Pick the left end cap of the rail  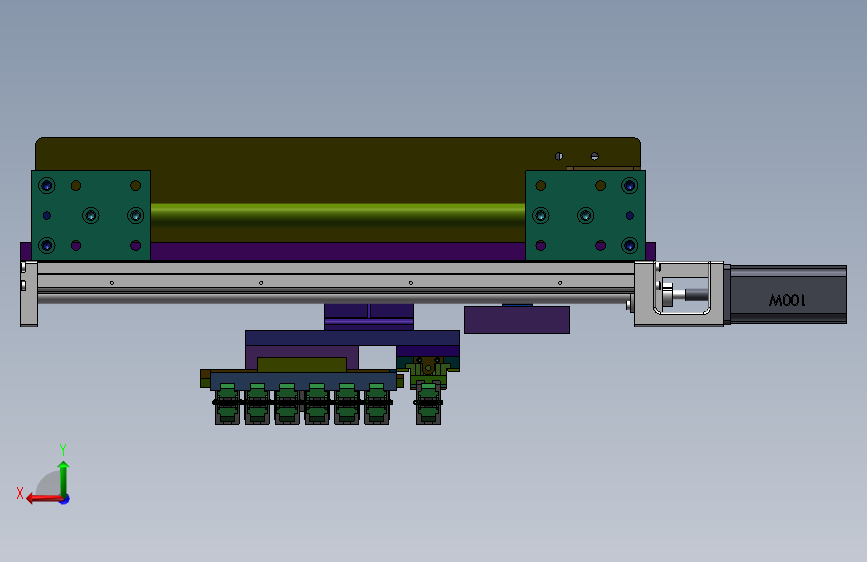[29, 294]
